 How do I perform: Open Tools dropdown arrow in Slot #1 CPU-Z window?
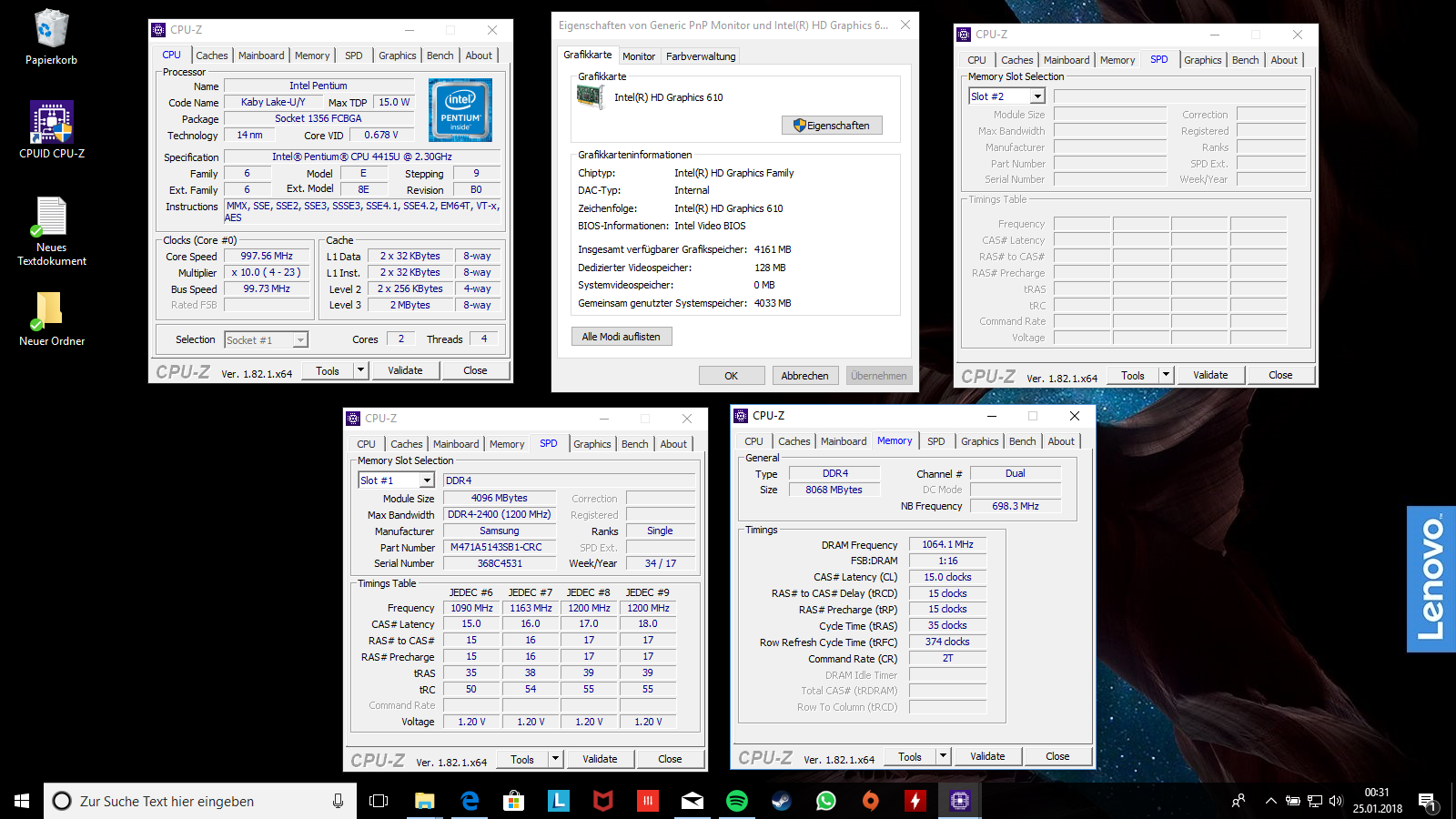(x=555, y=759)
